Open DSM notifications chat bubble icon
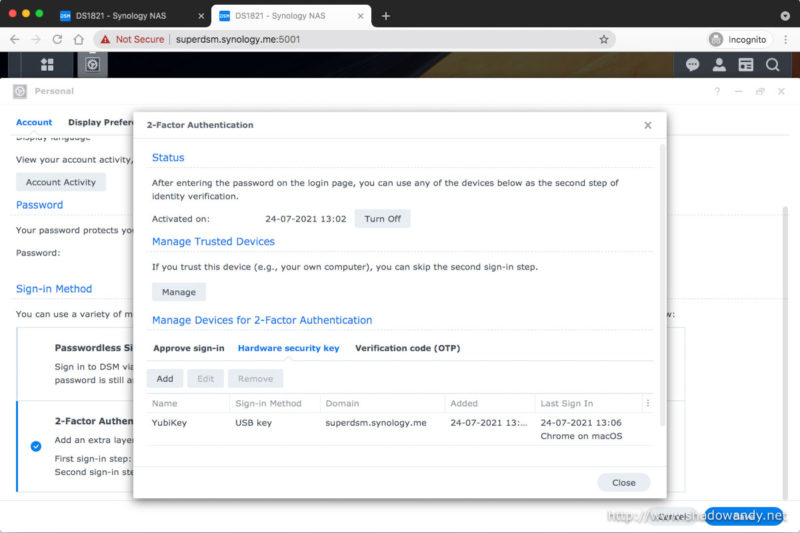The width and height of the screenshot is (800, 533). pyautogui.click(x=692, y=64)
